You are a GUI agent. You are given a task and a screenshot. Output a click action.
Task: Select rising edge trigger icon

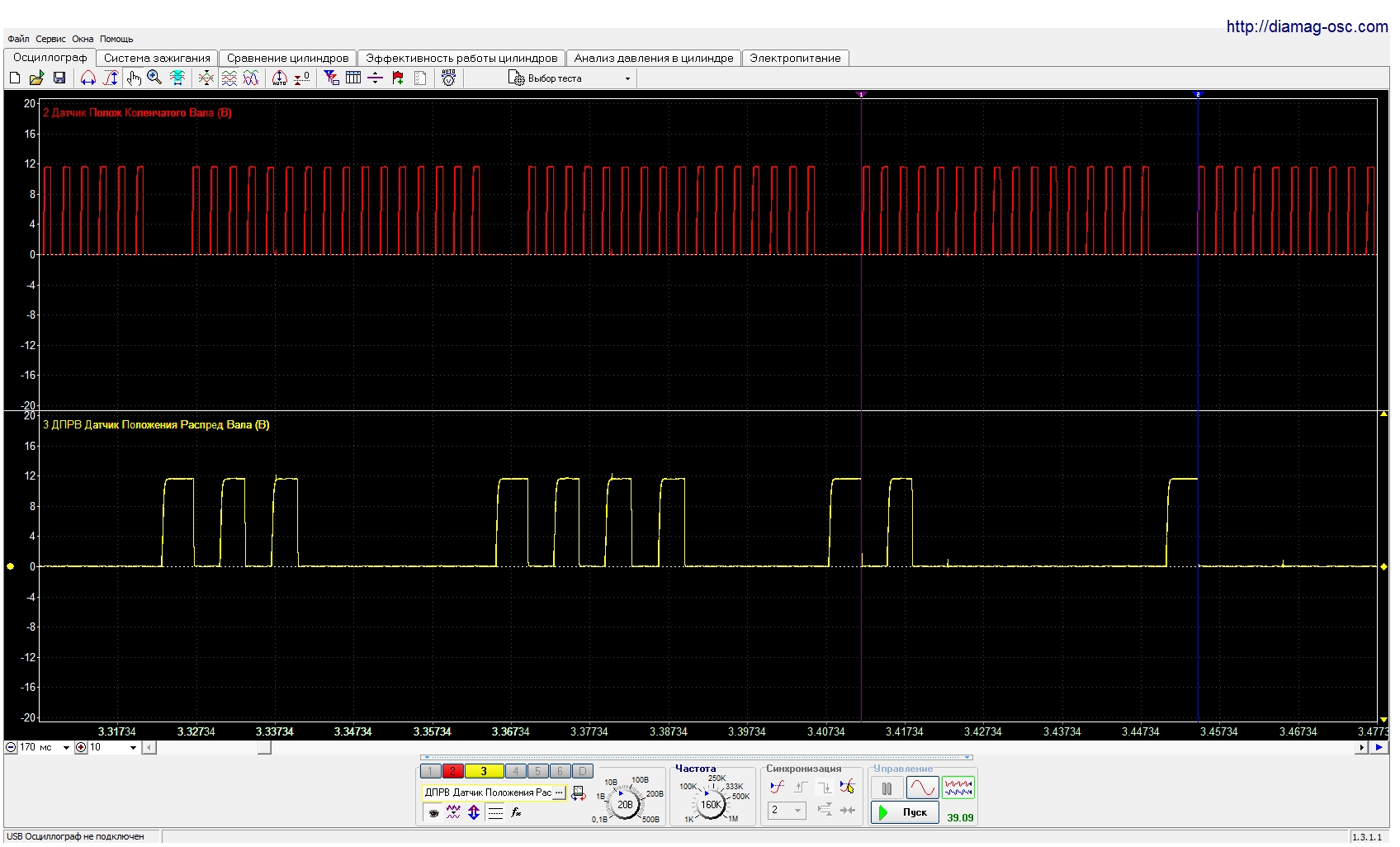tap(800, 788)
